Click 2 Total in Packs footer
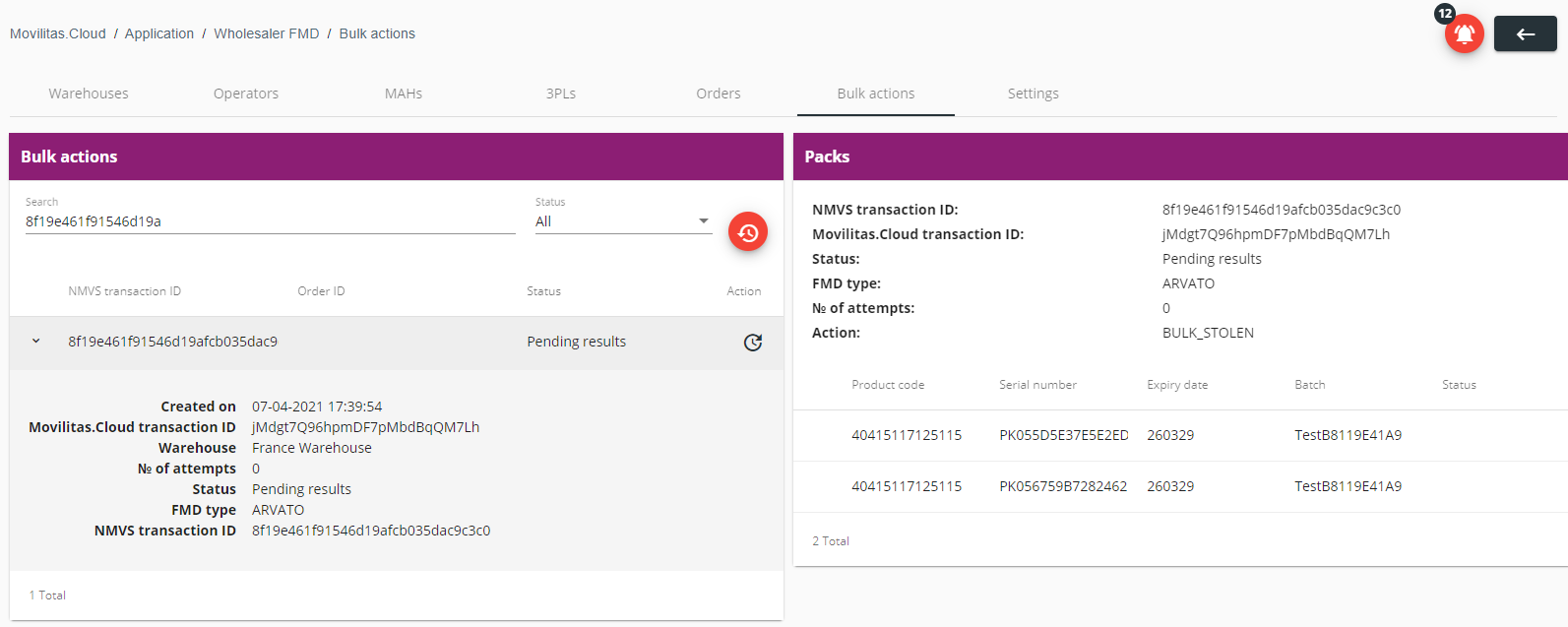The width and height of the screenshot is (1568, 627). tap(831, 541)
